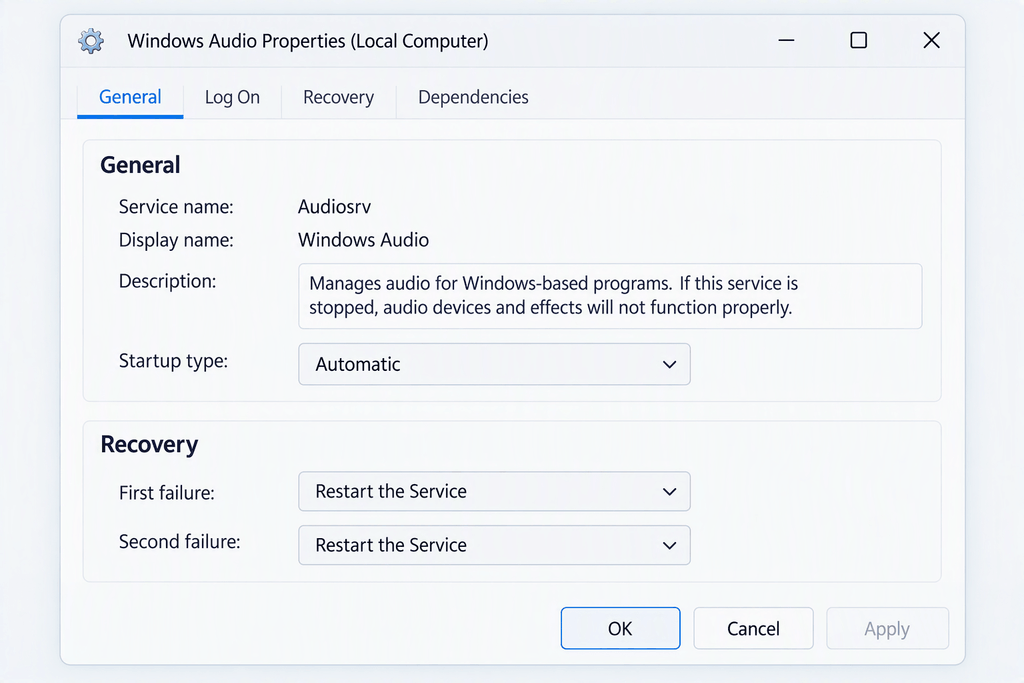The height and width of the screenshot is (683, 1024).
Task: Select the Audiosrv service name text
Action: [x=334, y=207]
